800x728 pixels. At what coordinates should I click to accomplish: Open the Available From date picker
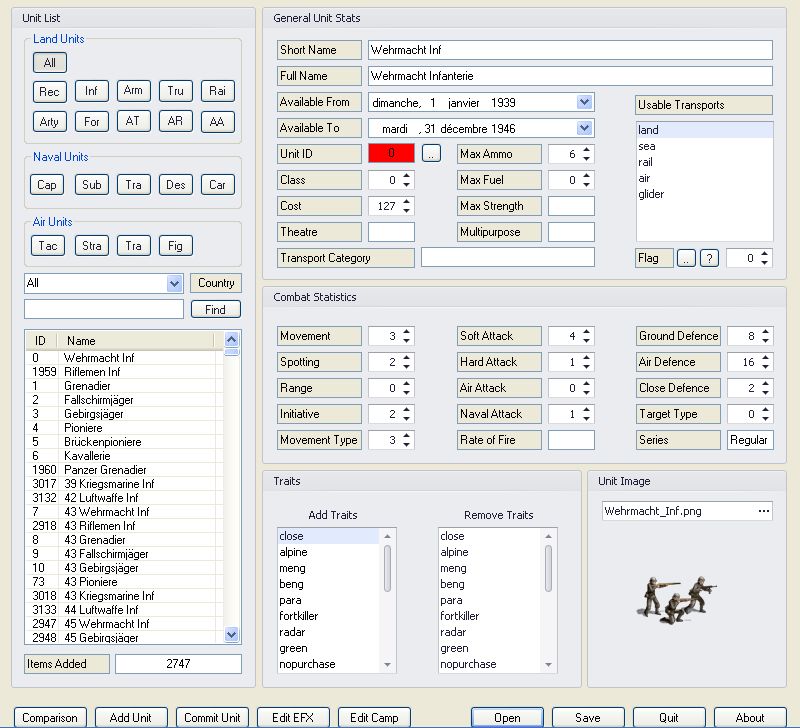(x=585, y=102)
